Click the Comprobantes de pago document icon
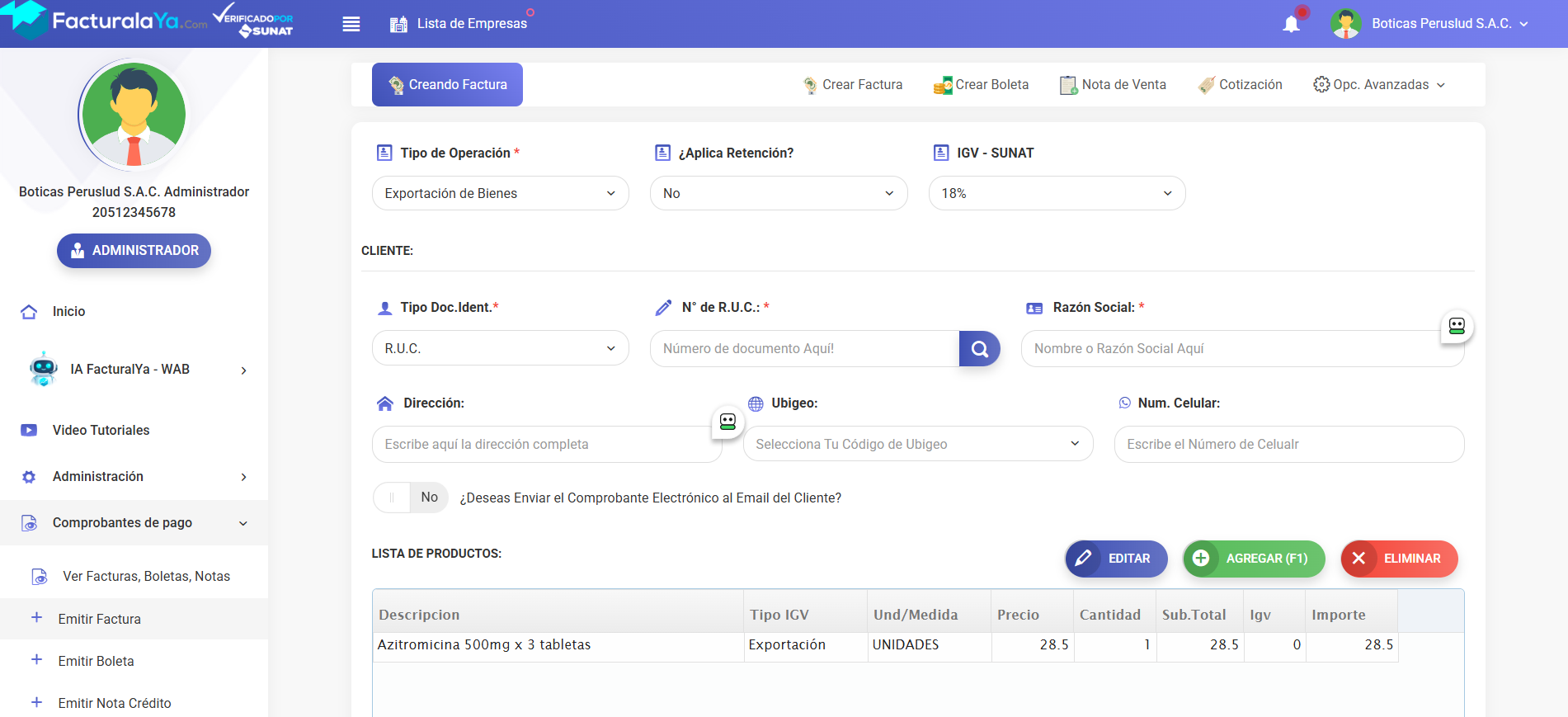The height and width of the screenshot is (717, 1568). coord(29,523)
